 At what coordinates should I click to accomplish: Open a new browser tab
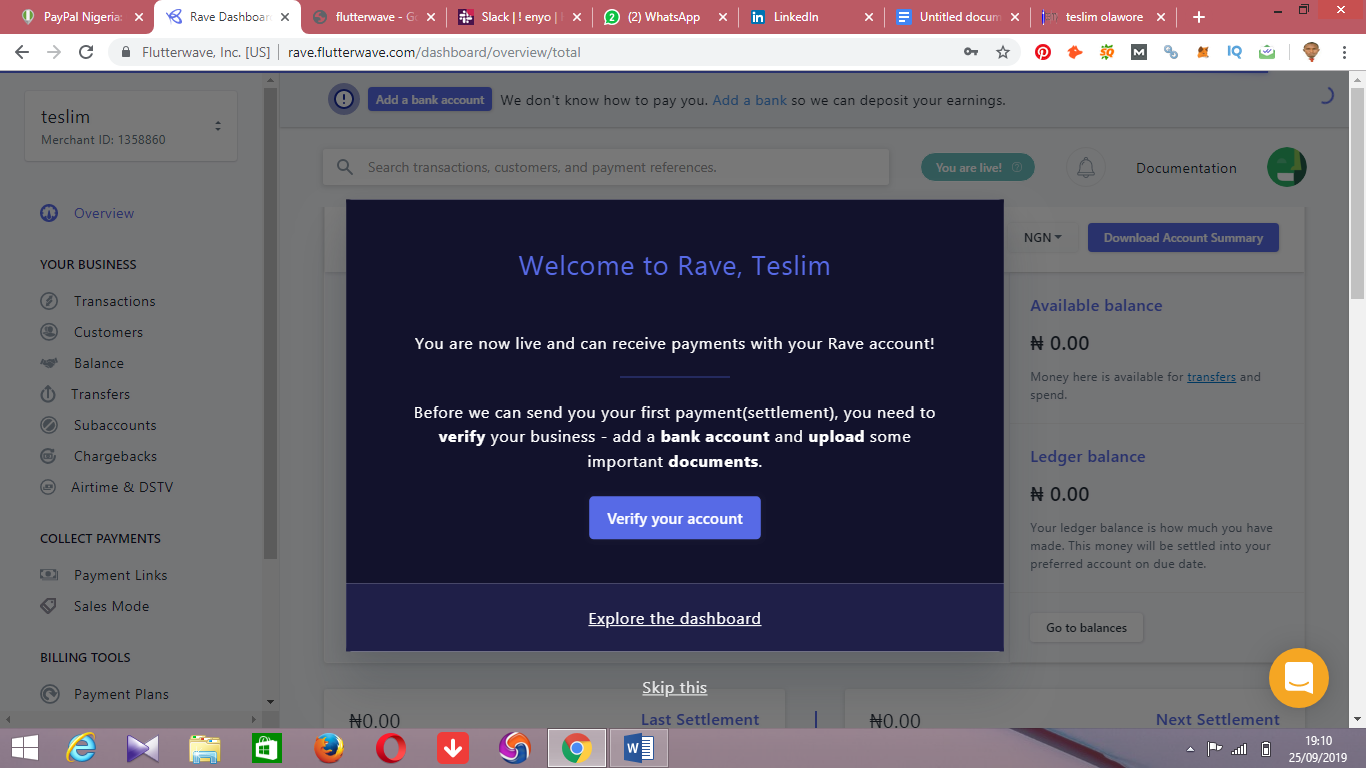tap(1199, 17)
